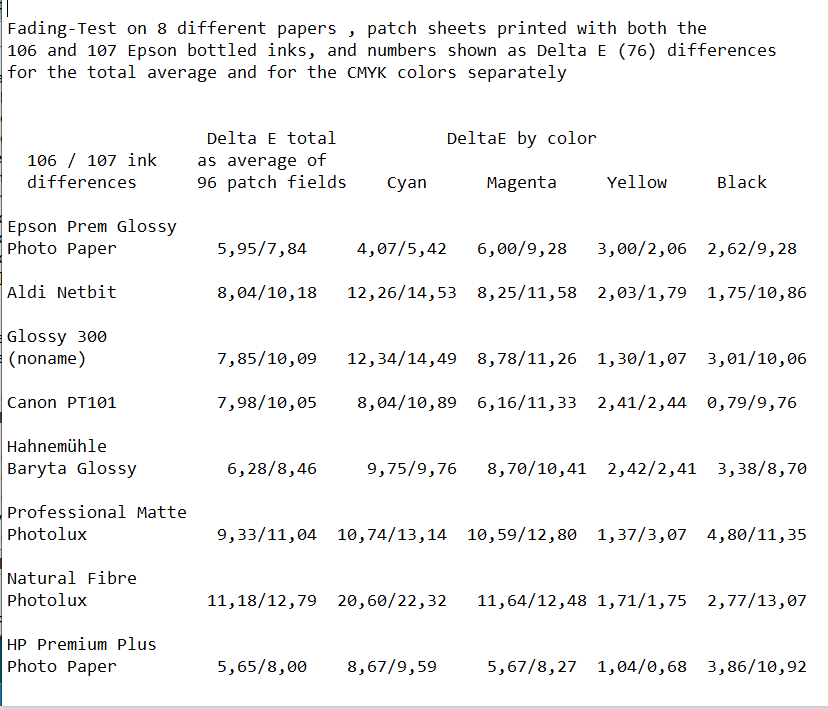The height and width of the screenshot is (709, 828).
Task: Click the 'Aldi Netbit' paper name
Action: 61,292
